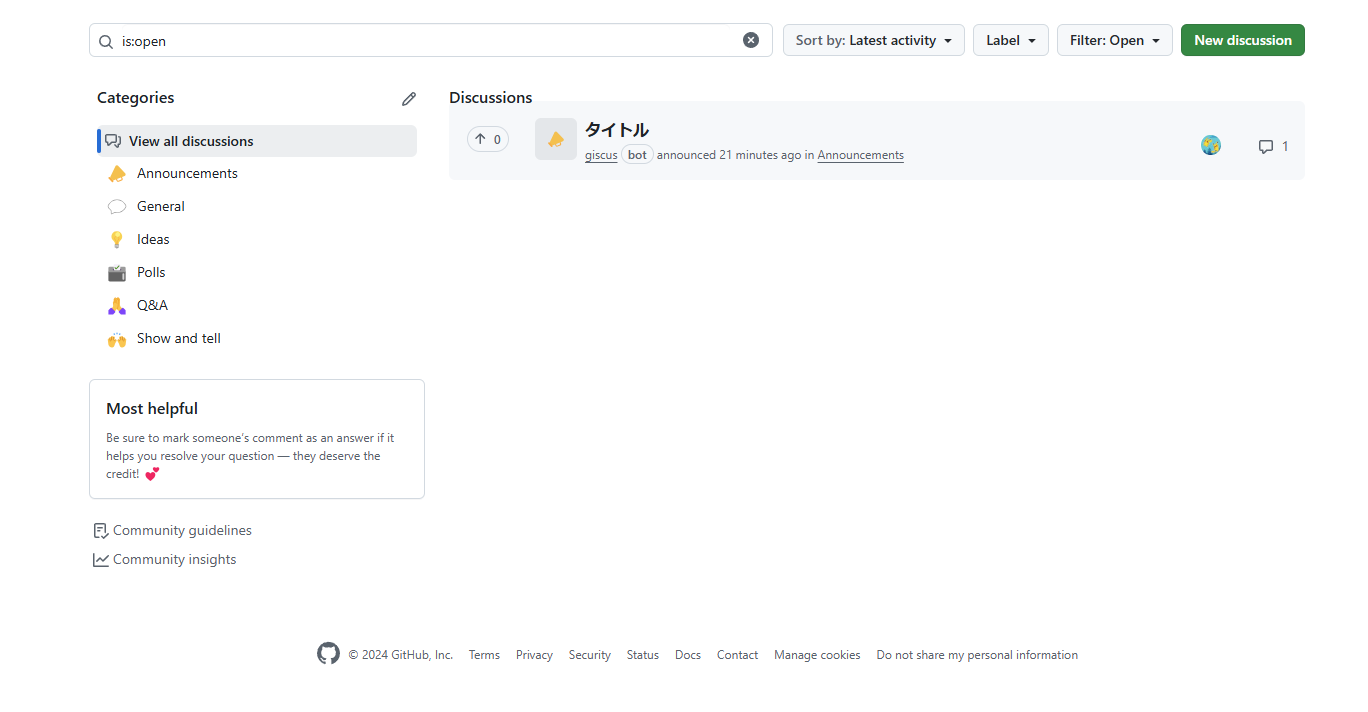Open the Community guidelines link
1368x712 pixels.
(181, 530)
